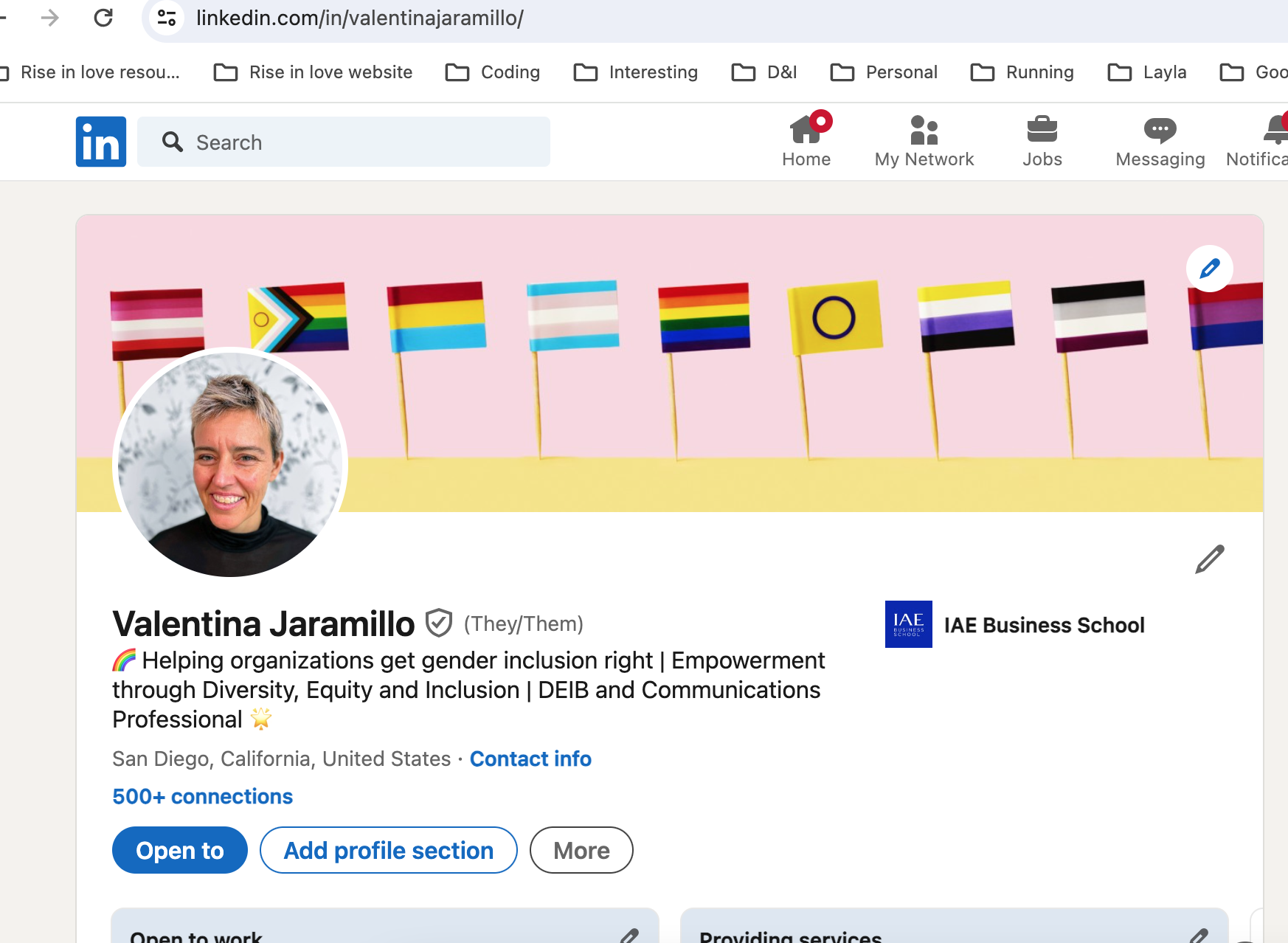Click the site settings icon in address bar
The image size is (1288, 943).
(167, 18)
